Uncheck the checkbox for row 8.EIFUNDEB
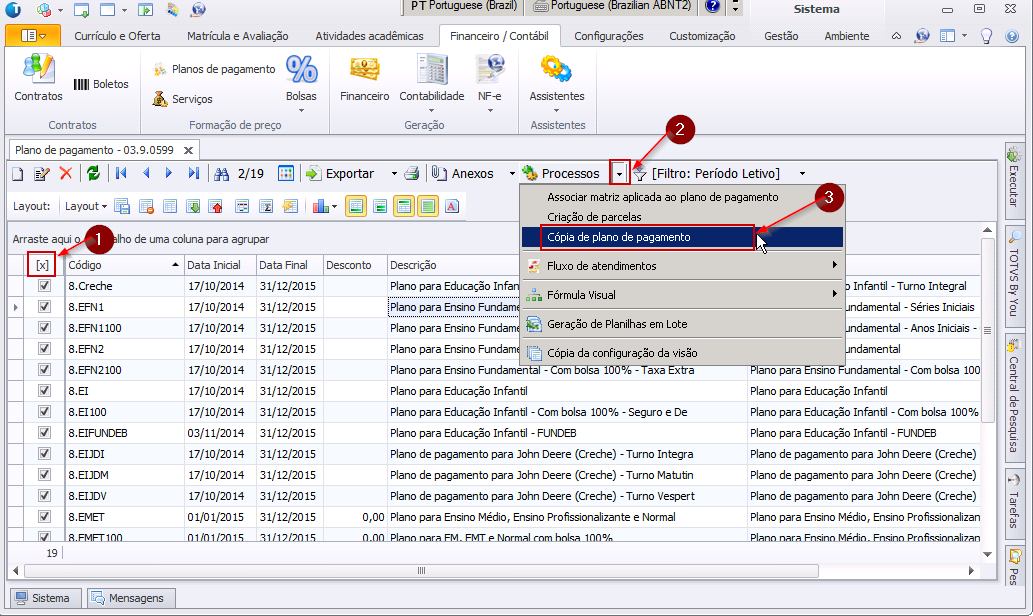The height and width of the screenshot is (616, 1033). coord(44,433)
